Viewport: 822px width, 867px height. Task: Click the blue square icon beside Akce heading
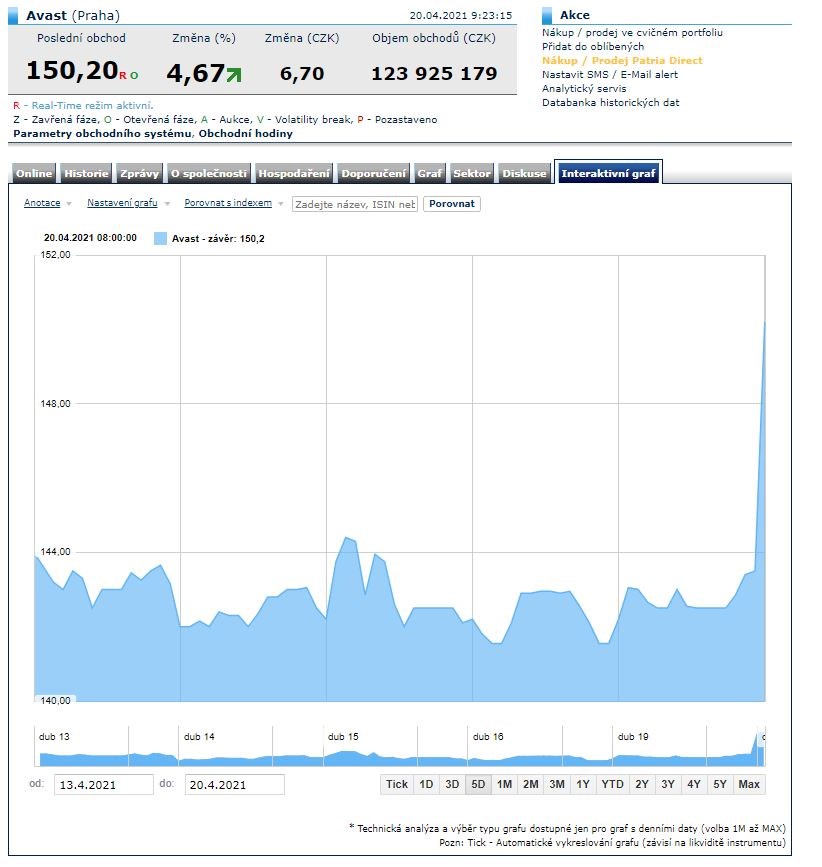[548, 15]
